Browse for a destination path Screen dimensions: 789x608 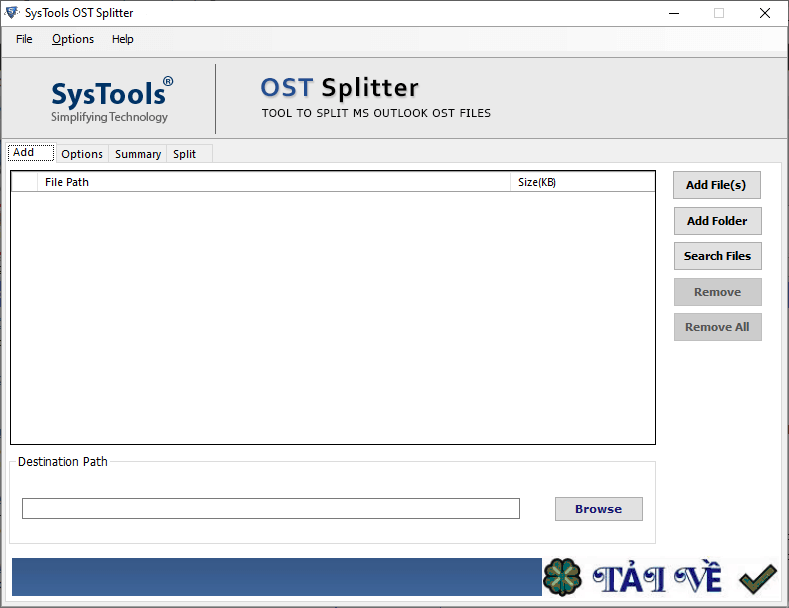coord(598,509)
